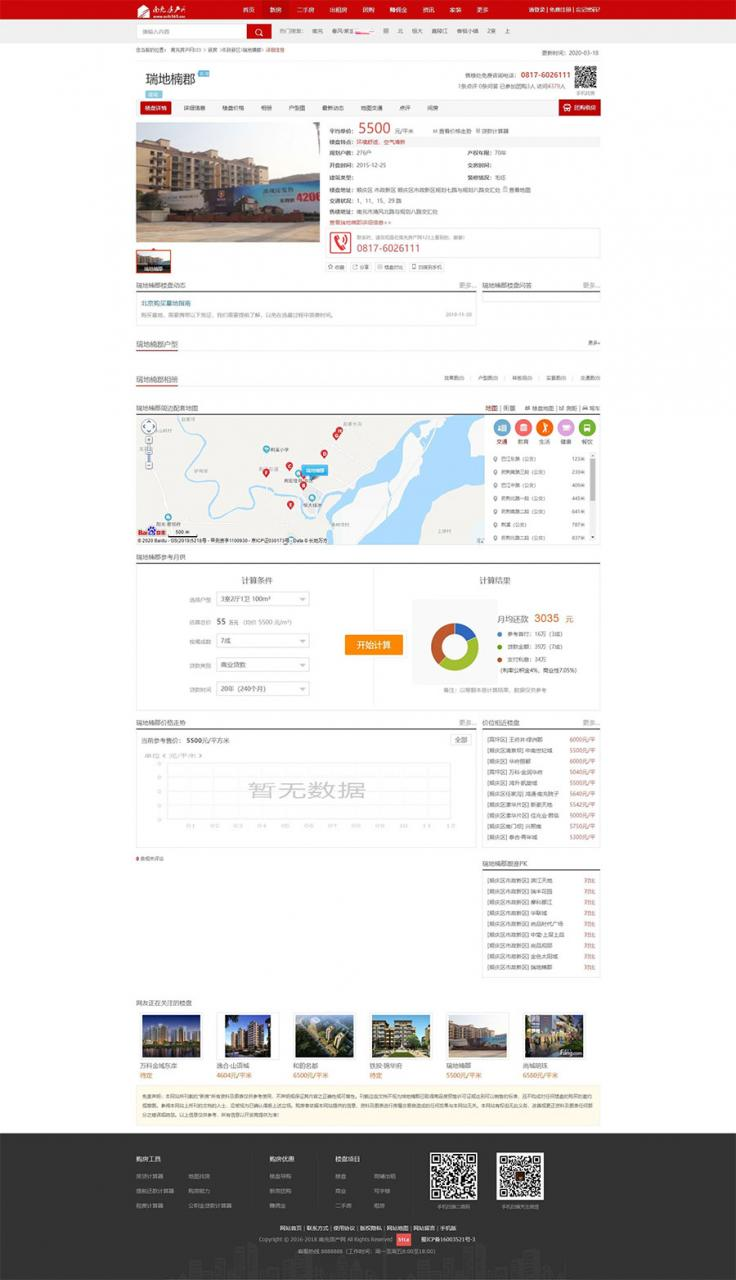Open the 二手房 top navigation item
Screen dimensions: 736x1280
point(306,9)
